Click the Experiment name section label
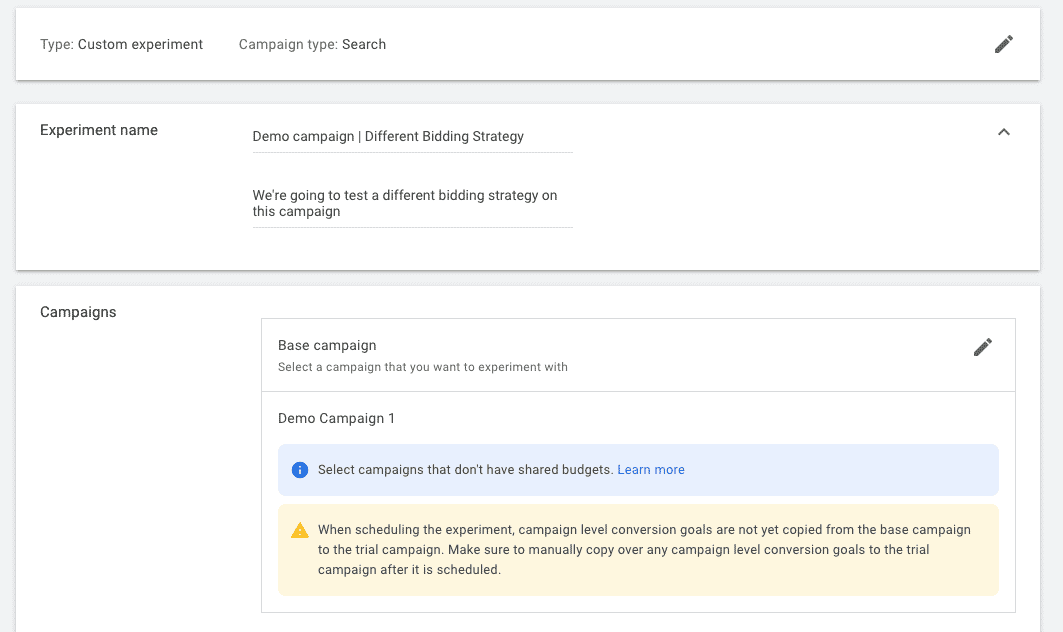The image size is (1063, 632). (x=98, y=130)
